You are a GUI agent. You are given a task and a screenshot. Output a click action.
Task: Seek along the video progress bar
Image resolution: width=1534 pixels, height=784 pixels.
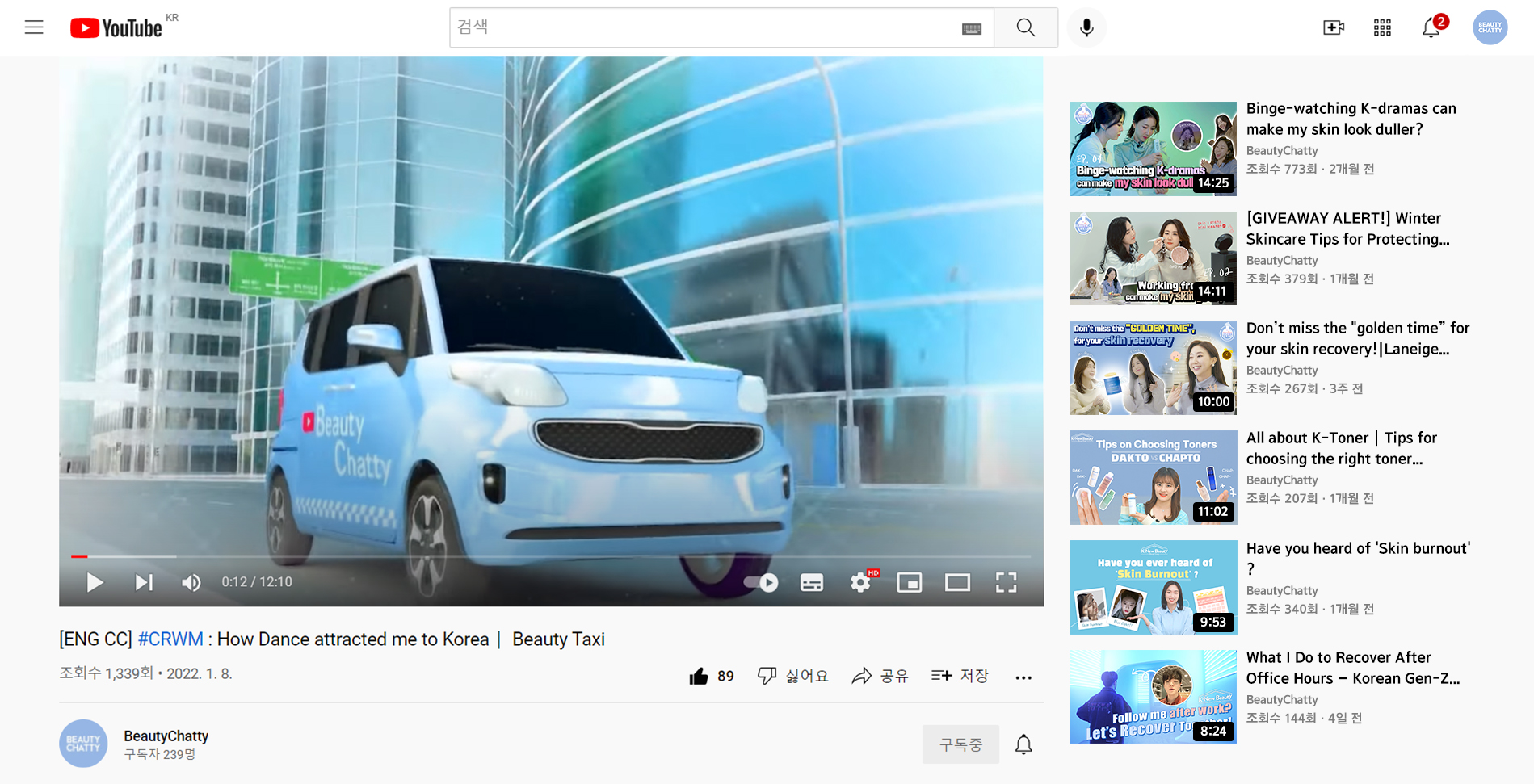(551, 556)
